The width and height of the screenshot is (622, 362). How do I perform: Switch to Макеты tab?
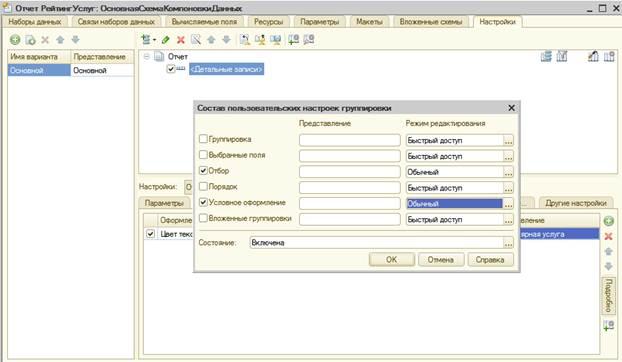coord(369,22)
